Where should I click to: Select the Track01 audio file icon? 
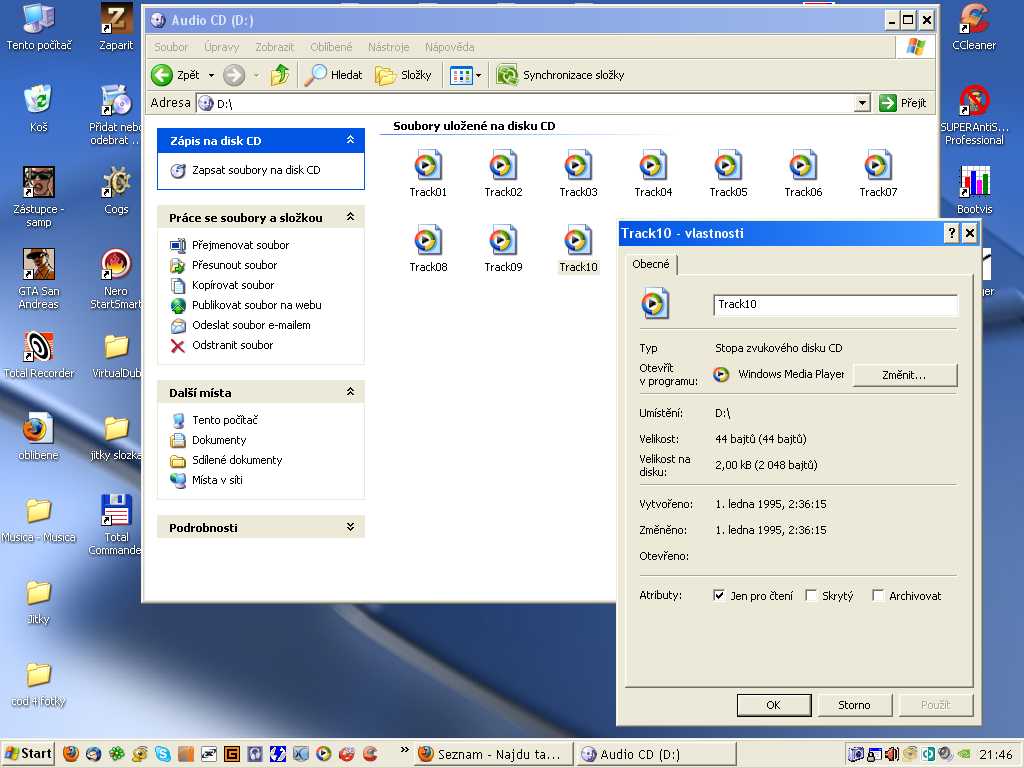(428, 166)
